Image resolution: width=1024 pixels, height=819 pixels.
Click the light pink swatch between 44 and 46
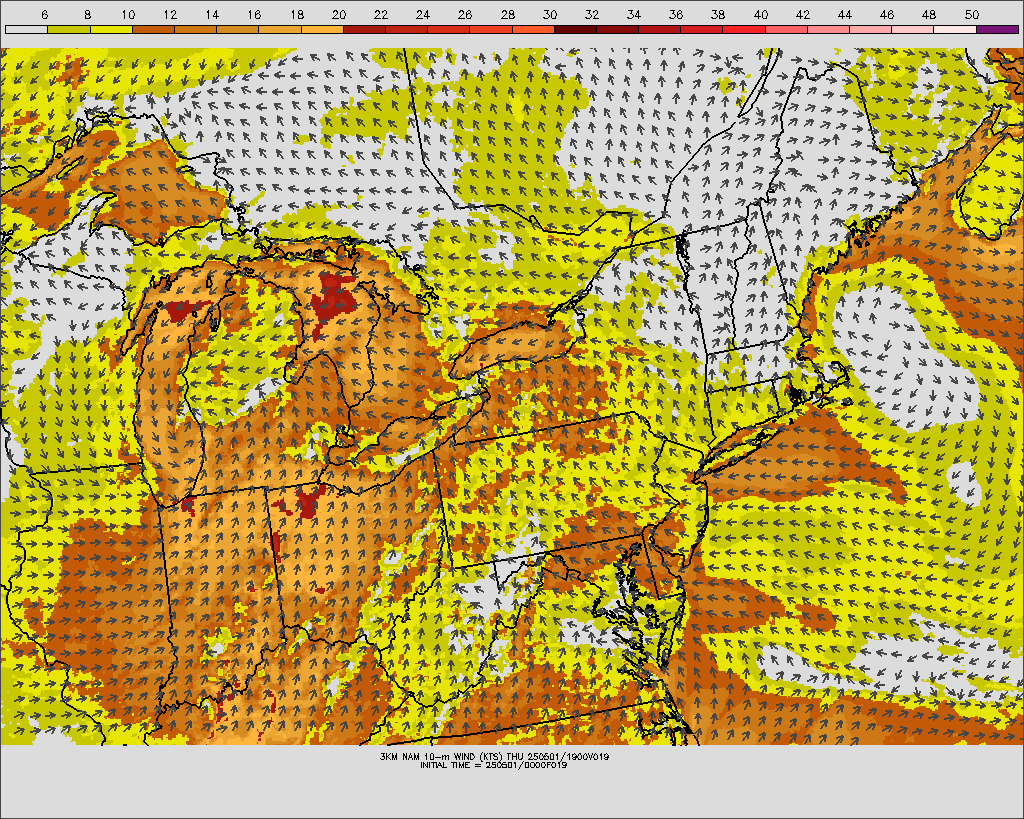tap(871, 29)
